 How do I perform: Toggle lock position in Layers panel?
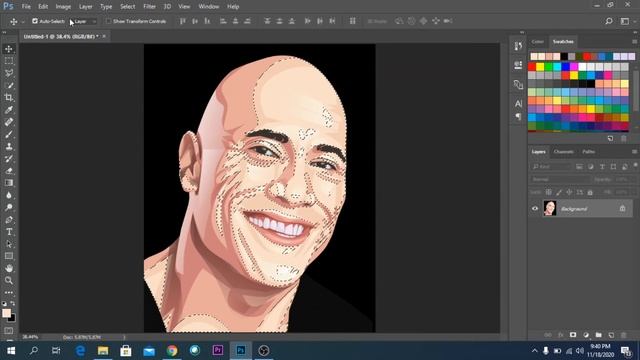569,192
